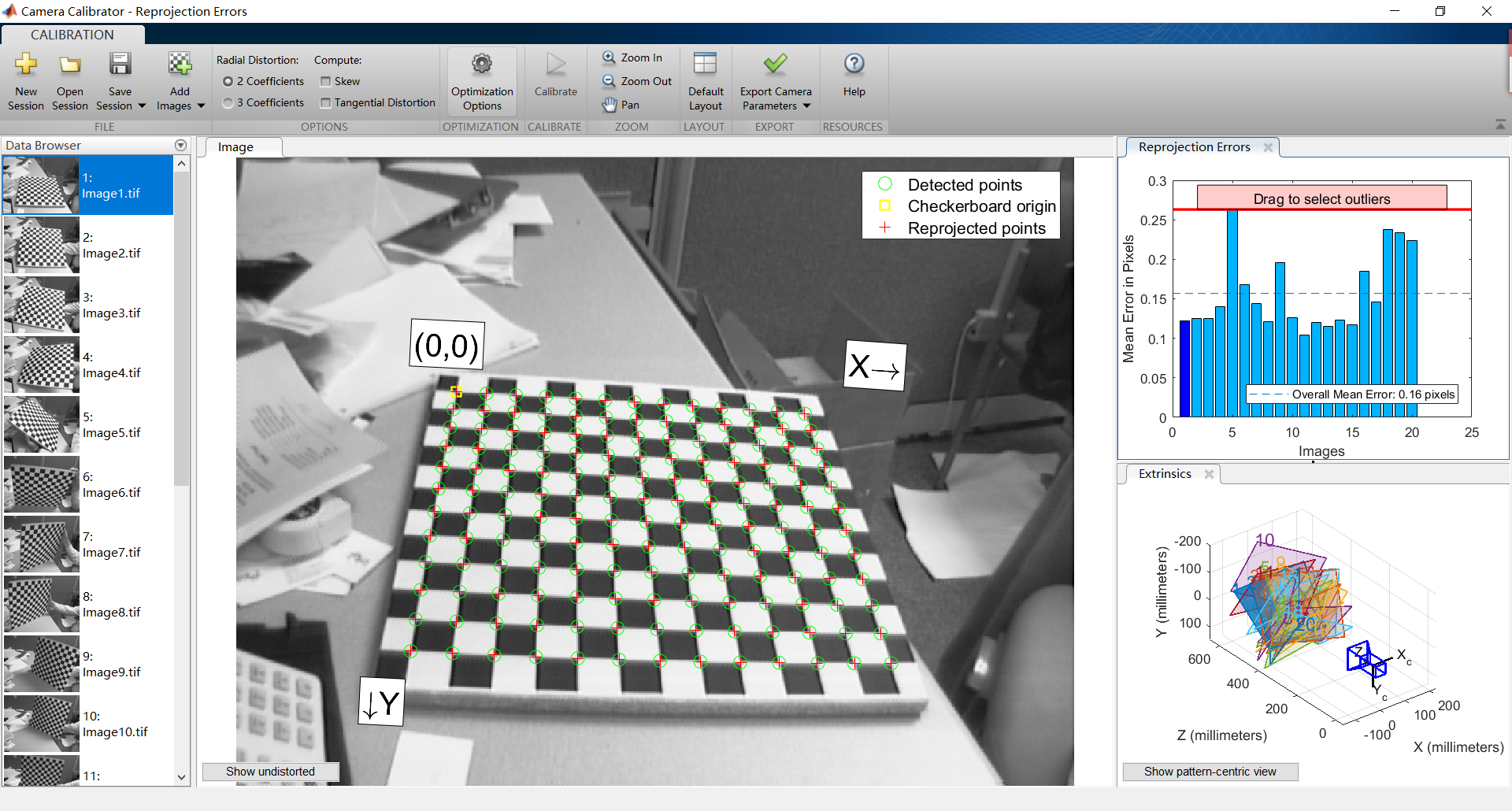Screen dimensions: 1512x811
Task: Select Image4.tif in the Data Browser
Action: coord(87,365)
